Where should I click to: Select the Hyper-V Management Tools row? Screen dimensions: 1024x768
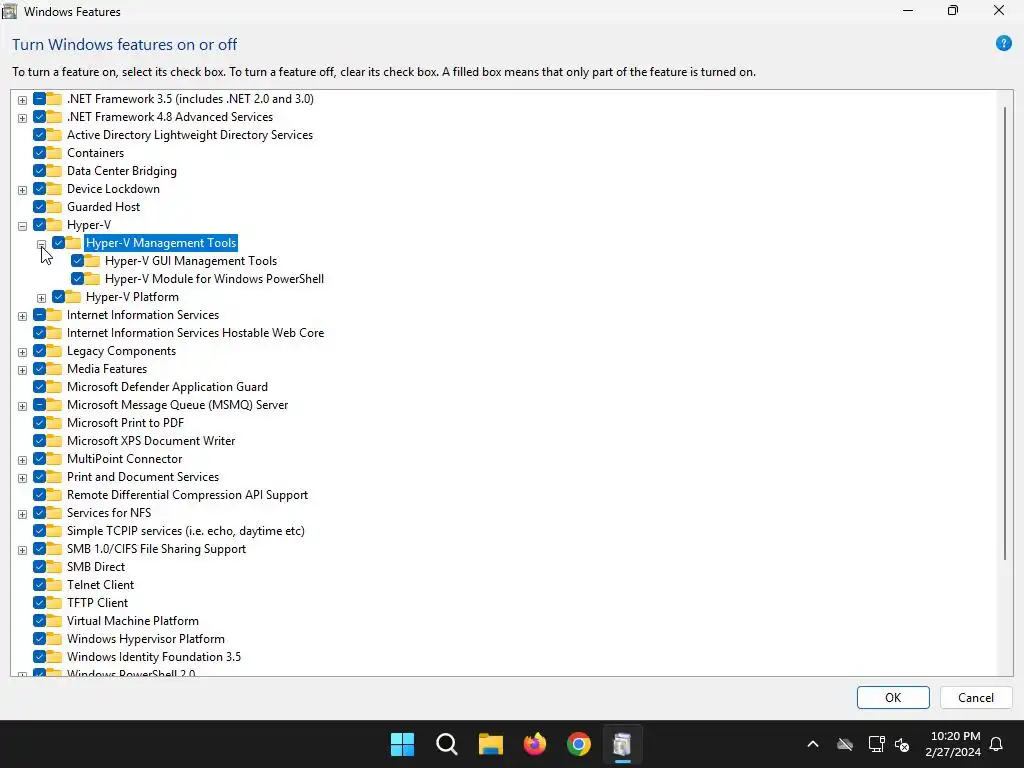pos(161,243)
